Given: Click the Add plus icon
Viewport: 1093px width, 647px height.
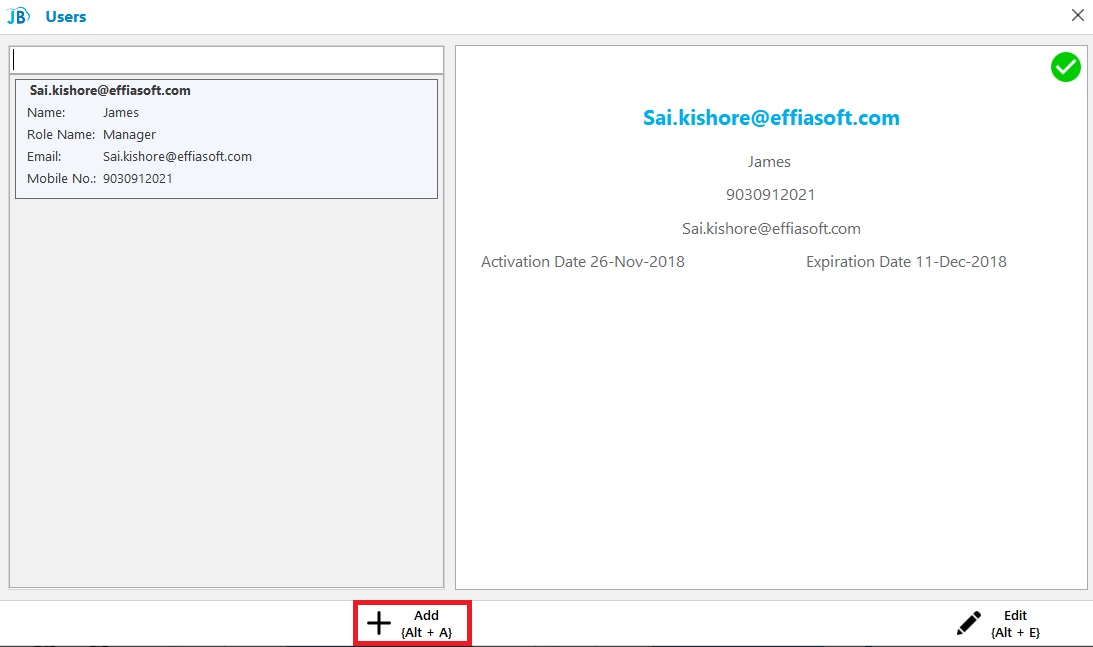Looking at the screenshot, I should 379,623.
